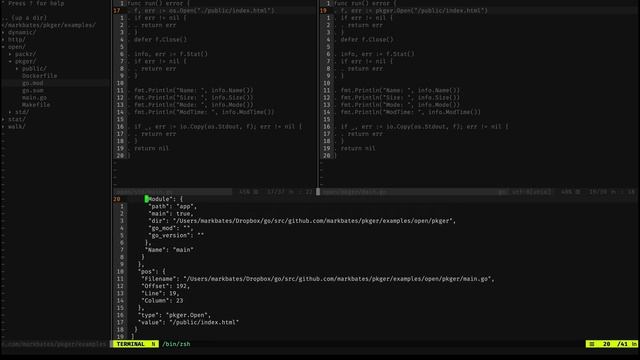The height and width of the screenshot is (360, 640).
Task: Expand the std/ folder arrow
Action: point(10,112)
